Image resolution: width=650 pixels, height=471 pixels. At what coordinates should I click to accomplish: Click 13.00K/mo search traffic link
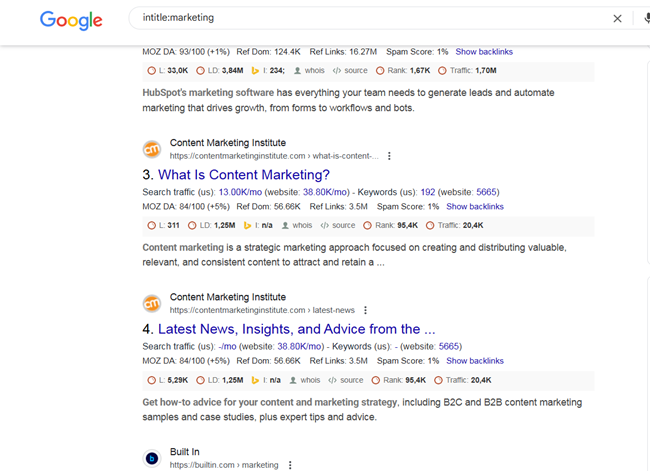pos(240,192)
